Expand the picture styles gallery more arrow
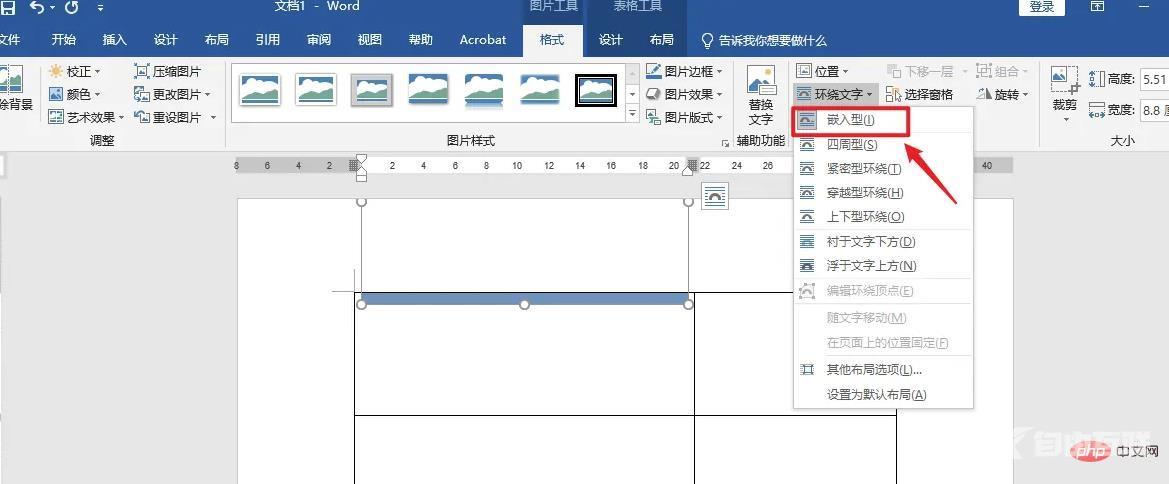This screenshot has width=1169, height=484. [x=632, y=115]
